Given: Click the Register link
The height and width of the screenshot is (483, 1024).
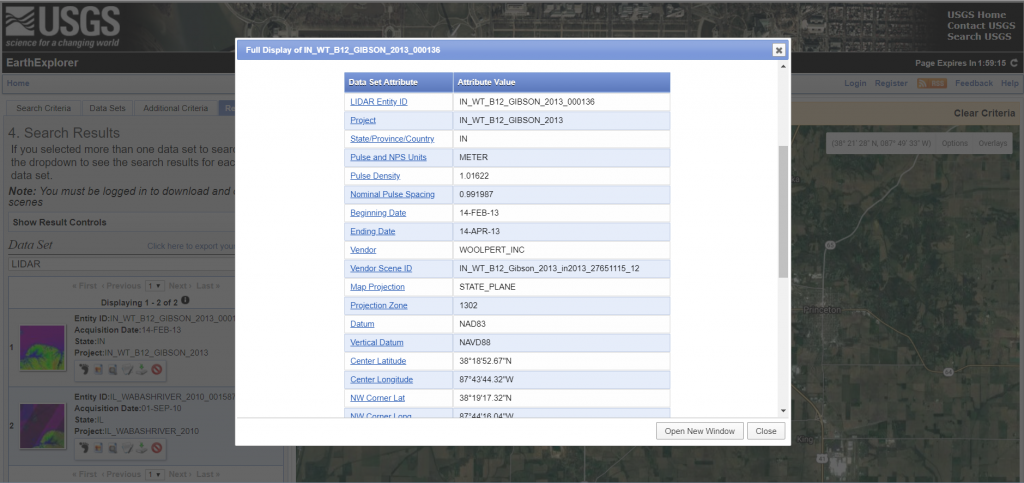Looking at the screenshot, I should (x=891, y=84).
